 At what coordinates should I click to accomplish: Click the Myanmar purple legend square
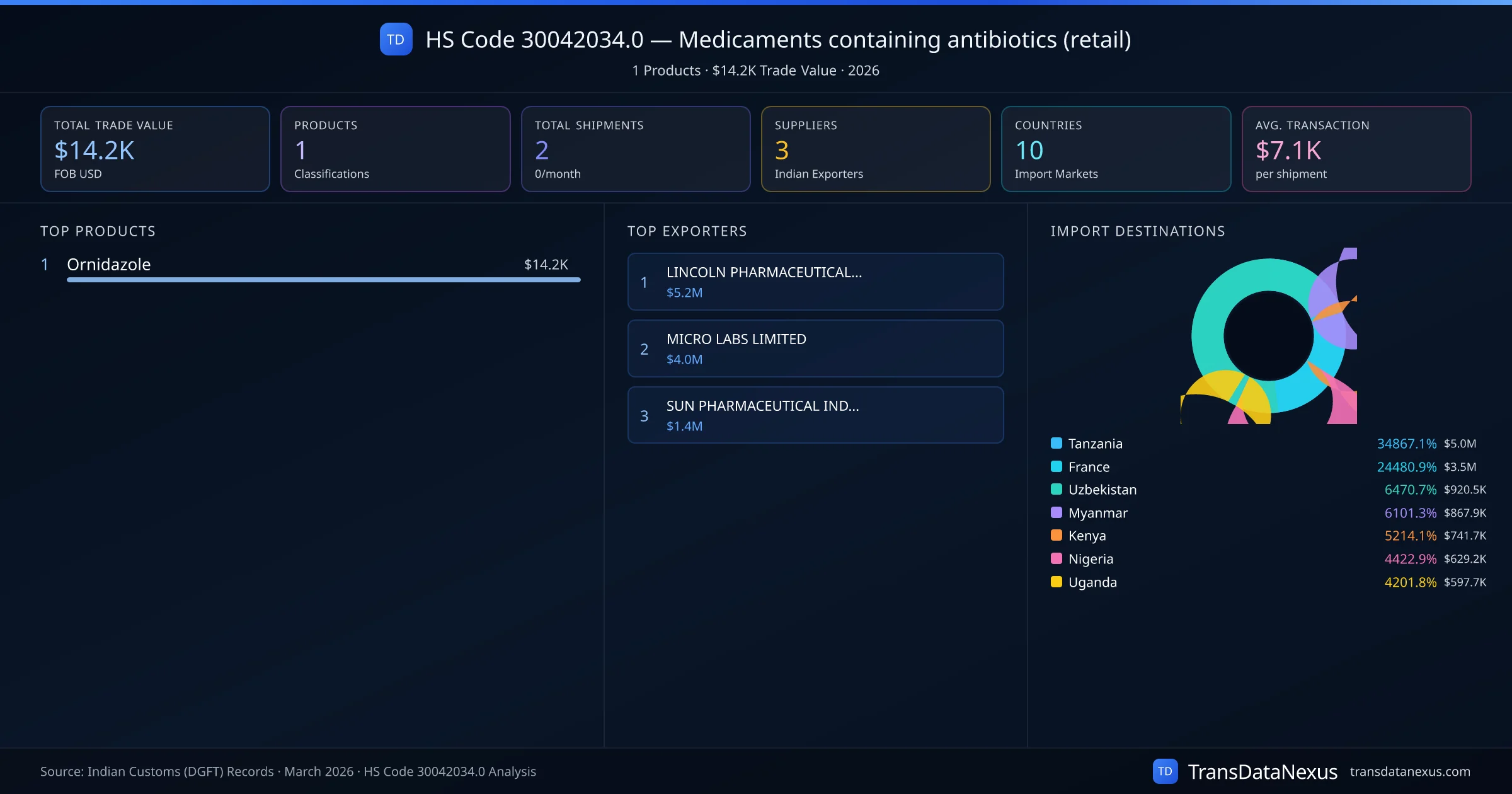(1057, 512)
